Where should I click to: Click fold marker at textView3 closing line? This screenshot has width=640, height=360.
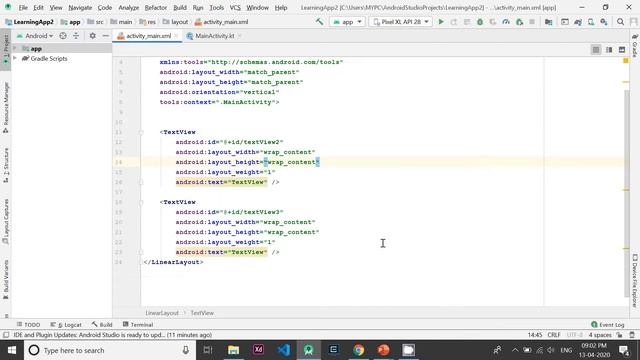tap(141, 252)
